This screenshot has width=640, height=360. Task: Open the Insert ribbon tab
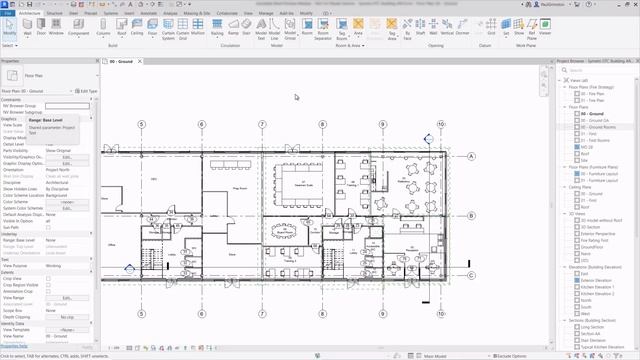[129, 13]
